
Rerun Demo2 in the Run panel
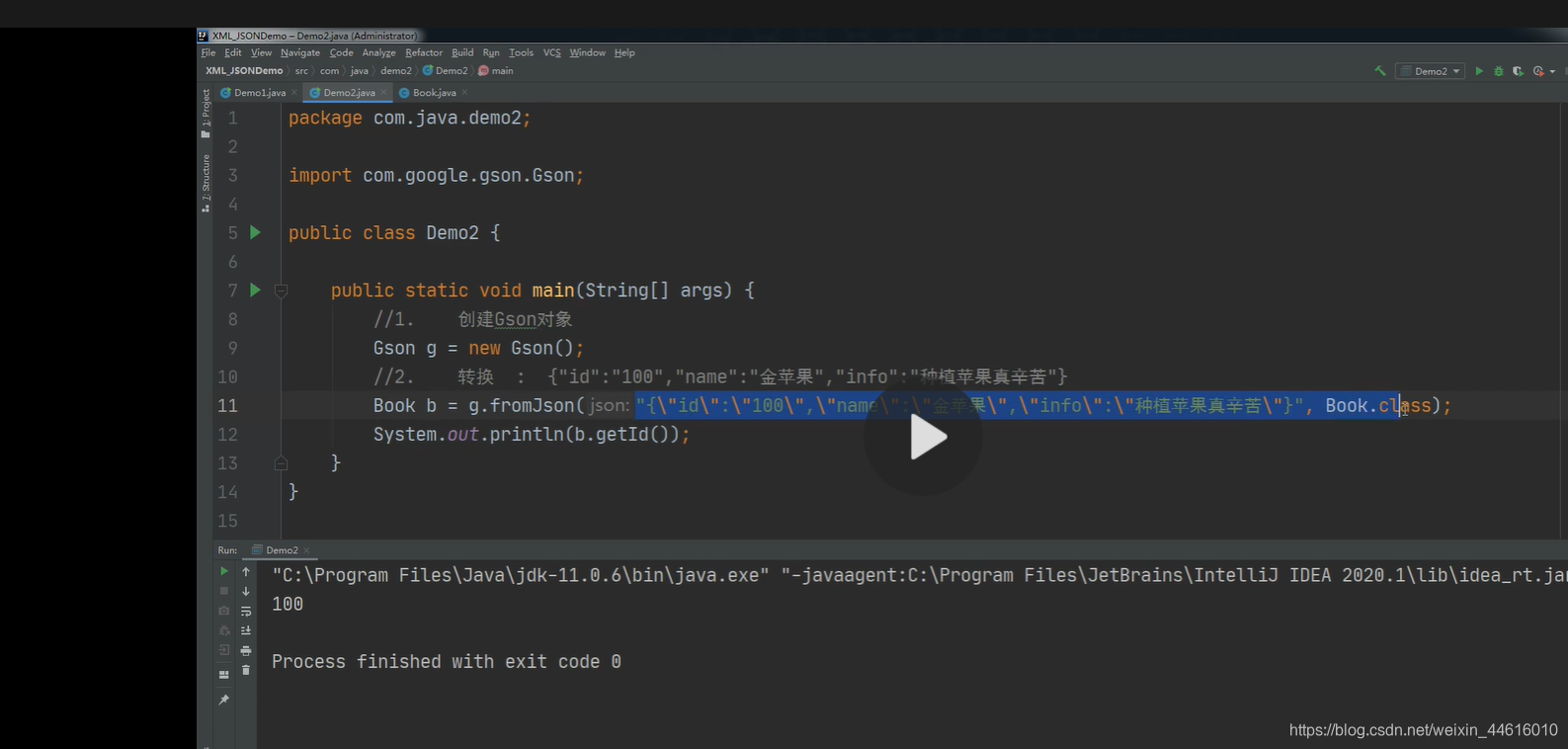tap(224, 571)
